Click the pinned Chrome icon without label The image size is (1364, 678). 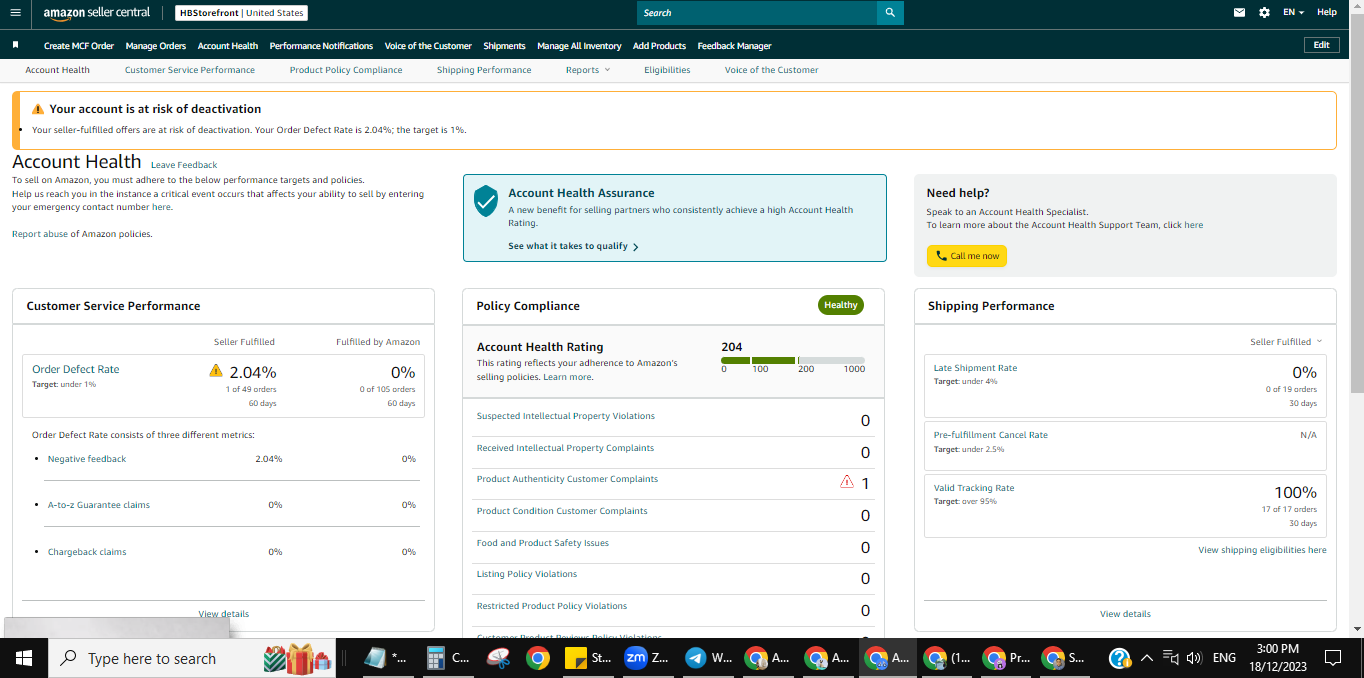tap(538, 658)
